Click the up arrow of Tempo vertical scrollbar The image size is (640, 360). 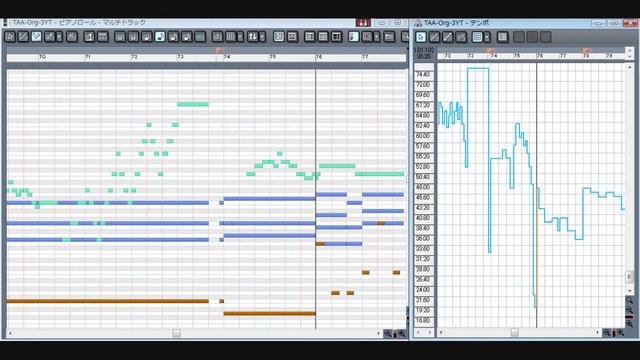pyautogui.click(x=629, y=67)
